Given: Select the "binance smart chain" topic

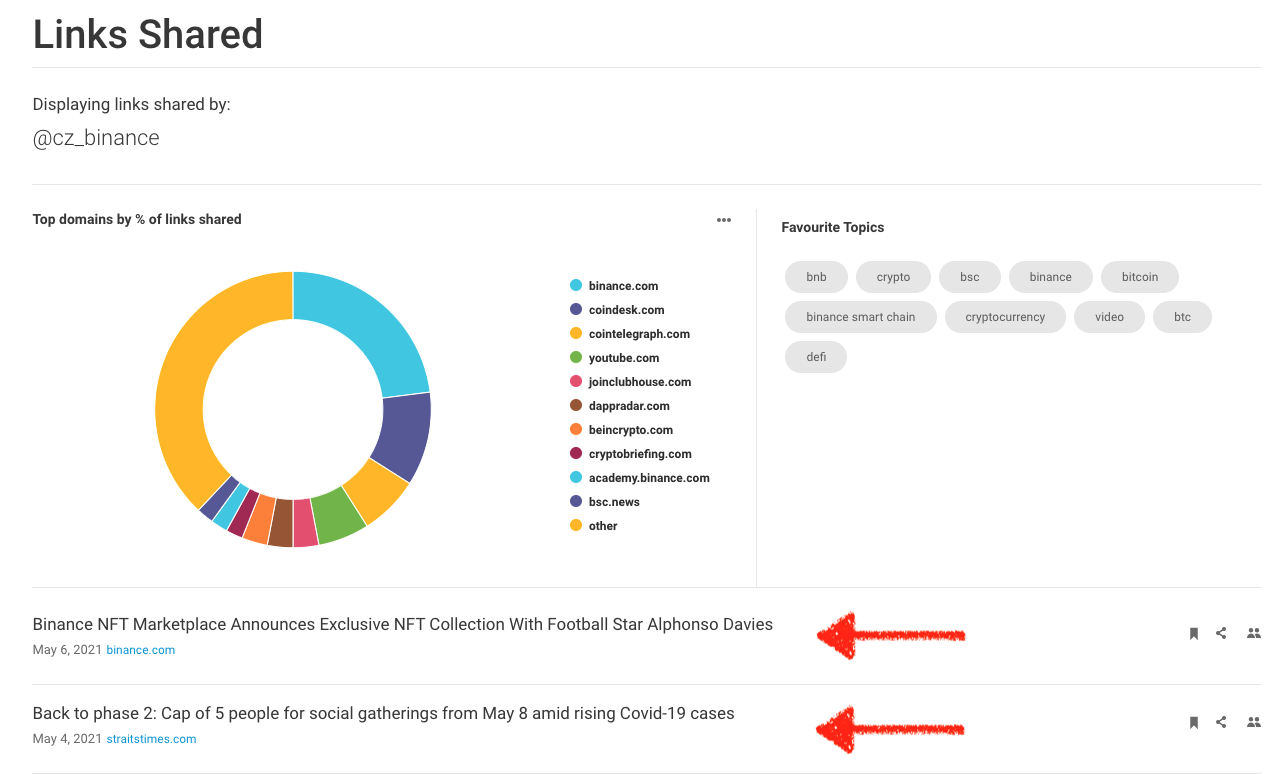Looking at the screenshot, I should [x=860, y=316].
